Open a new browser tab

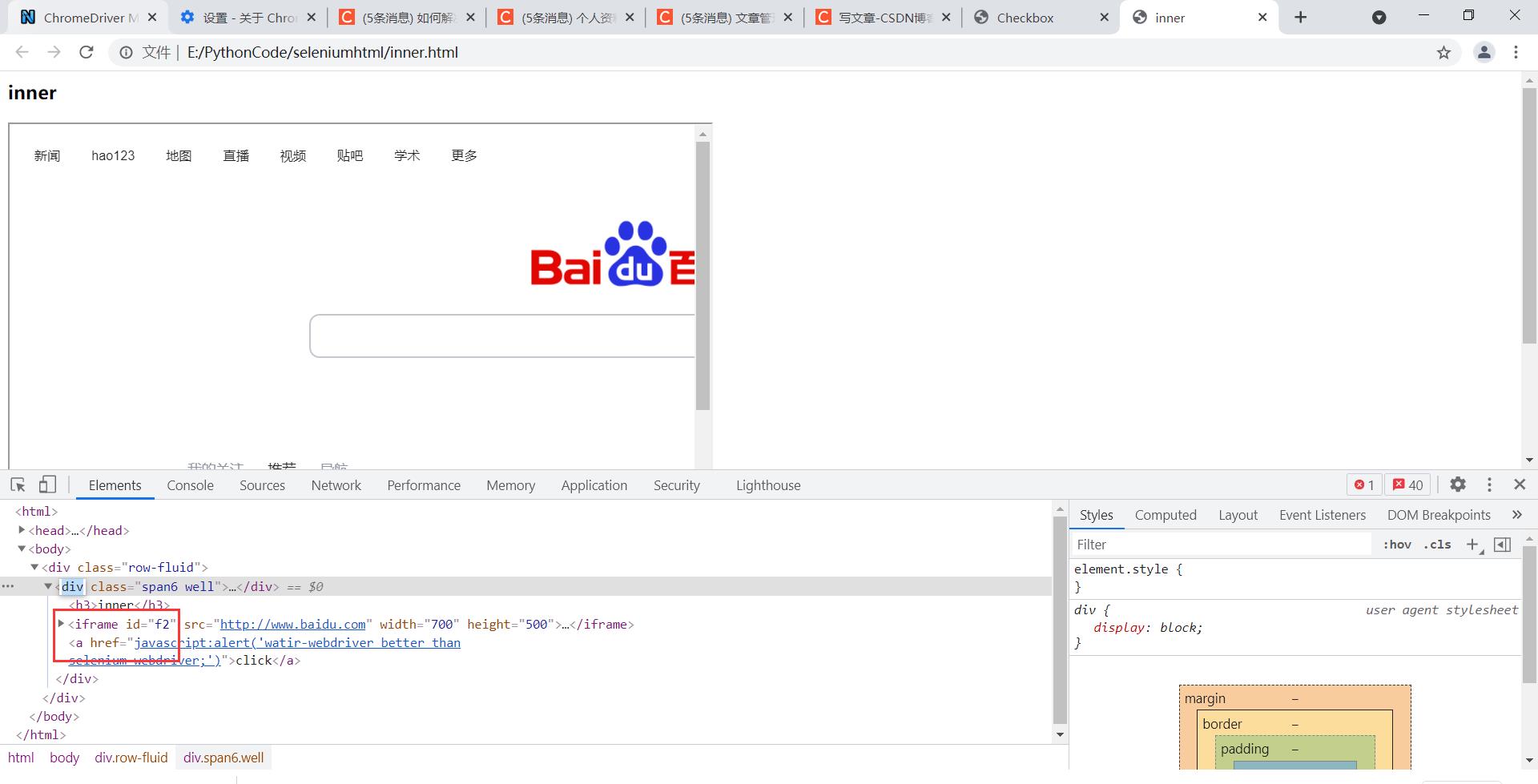pos(1301,18)
